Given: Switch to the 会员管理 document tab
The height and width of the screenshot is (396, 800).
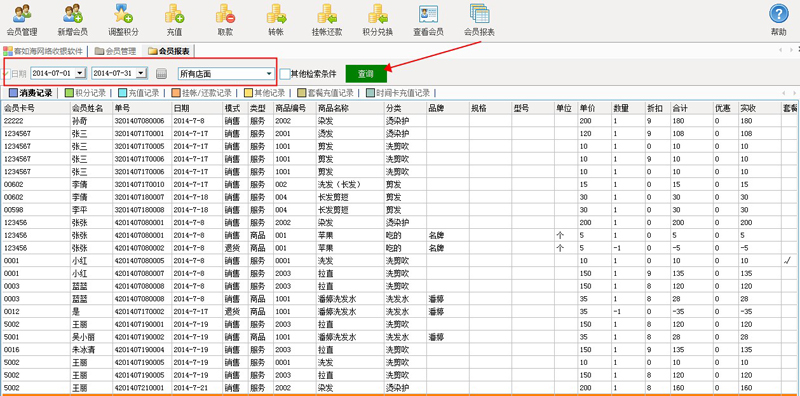Looking at the screenshot, I should (115, 51).
